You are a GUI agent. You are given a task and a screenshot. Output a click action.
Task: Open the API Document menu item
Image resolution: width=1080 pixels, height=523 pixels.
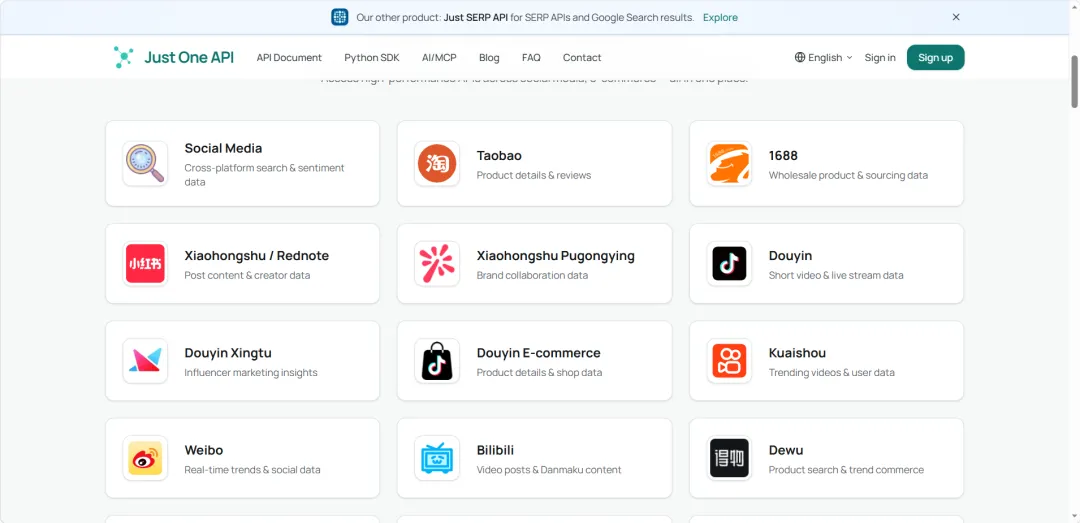[x=289, y=57]
